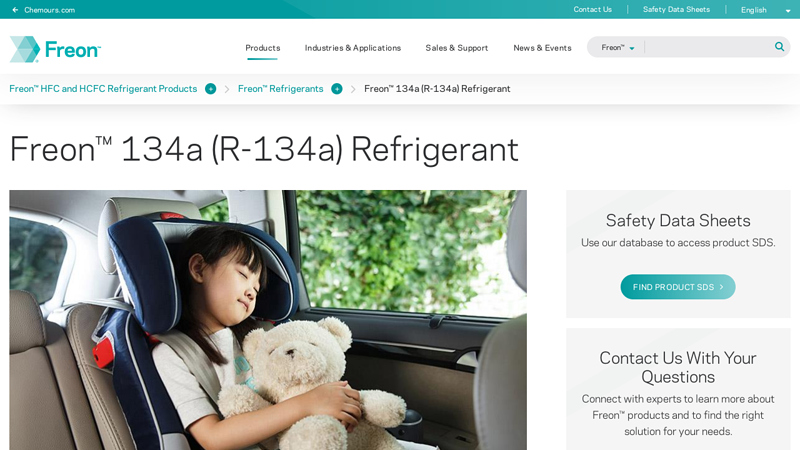Click the back arrow beside Chemours.com
Screen dimensions: 800x450
(x=15, y=10)
